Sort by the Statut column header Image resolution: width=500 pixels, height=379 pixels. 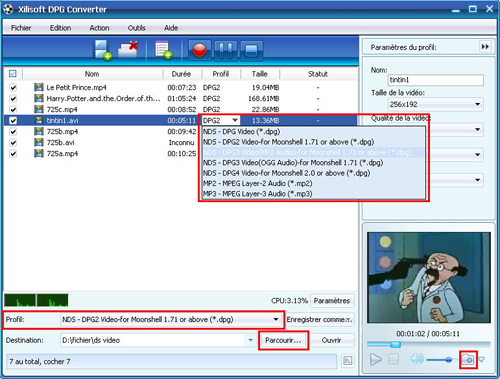pyautogui.click(x=318, y=74)
